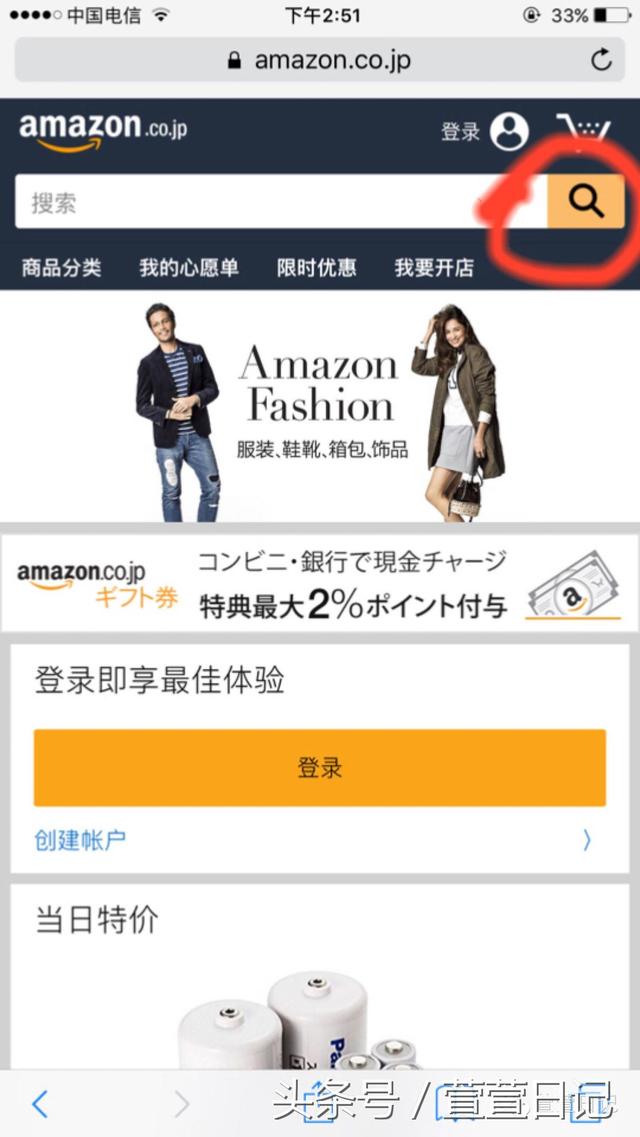This screenshot has height=1137, width=640.
Task: Click the amazon.co.jp logo
Action: [103, 131]
